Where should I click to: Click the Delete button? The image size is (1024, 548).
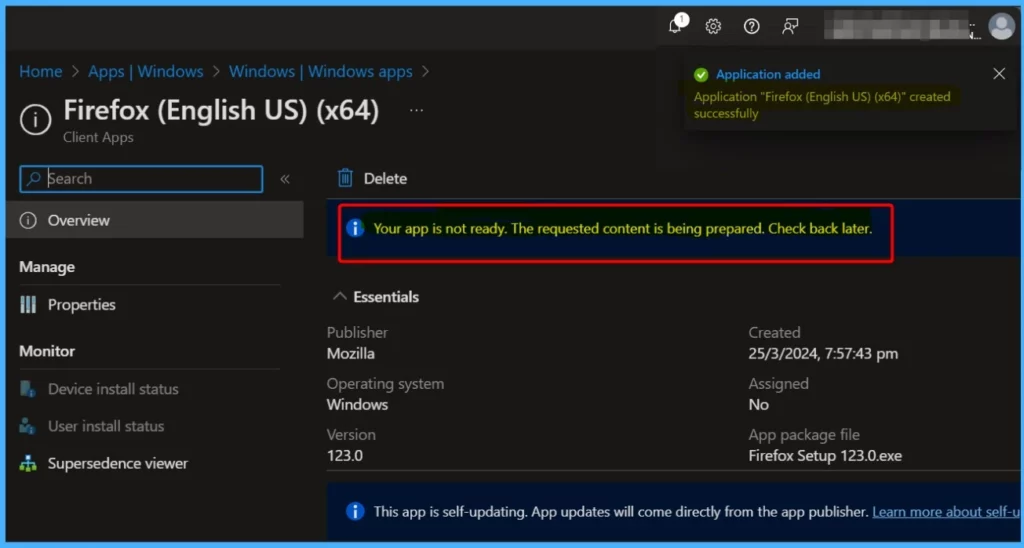click(x=372, y=178)
